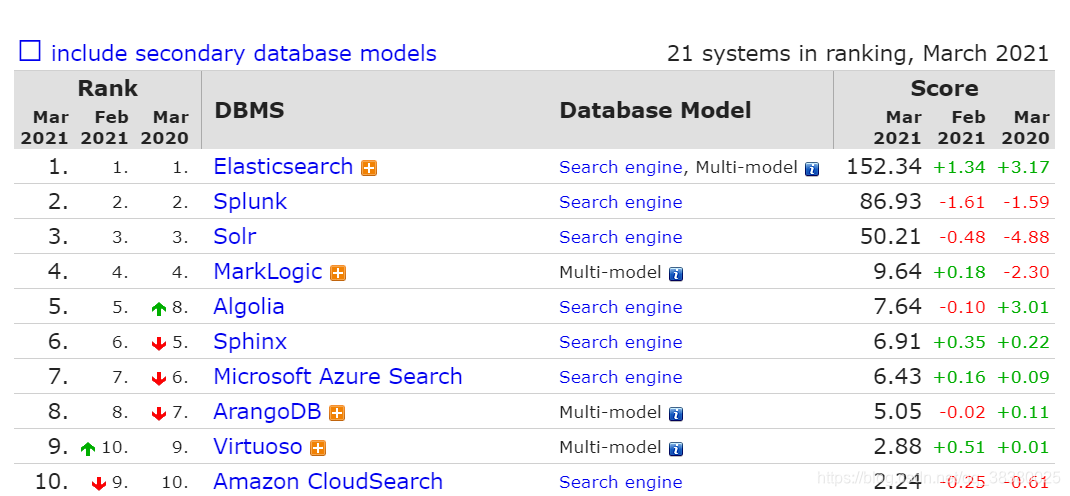Click Search engine link in Elasticsearch row
This screenshot has height=496, width=1070.
[x=621, y=167]
